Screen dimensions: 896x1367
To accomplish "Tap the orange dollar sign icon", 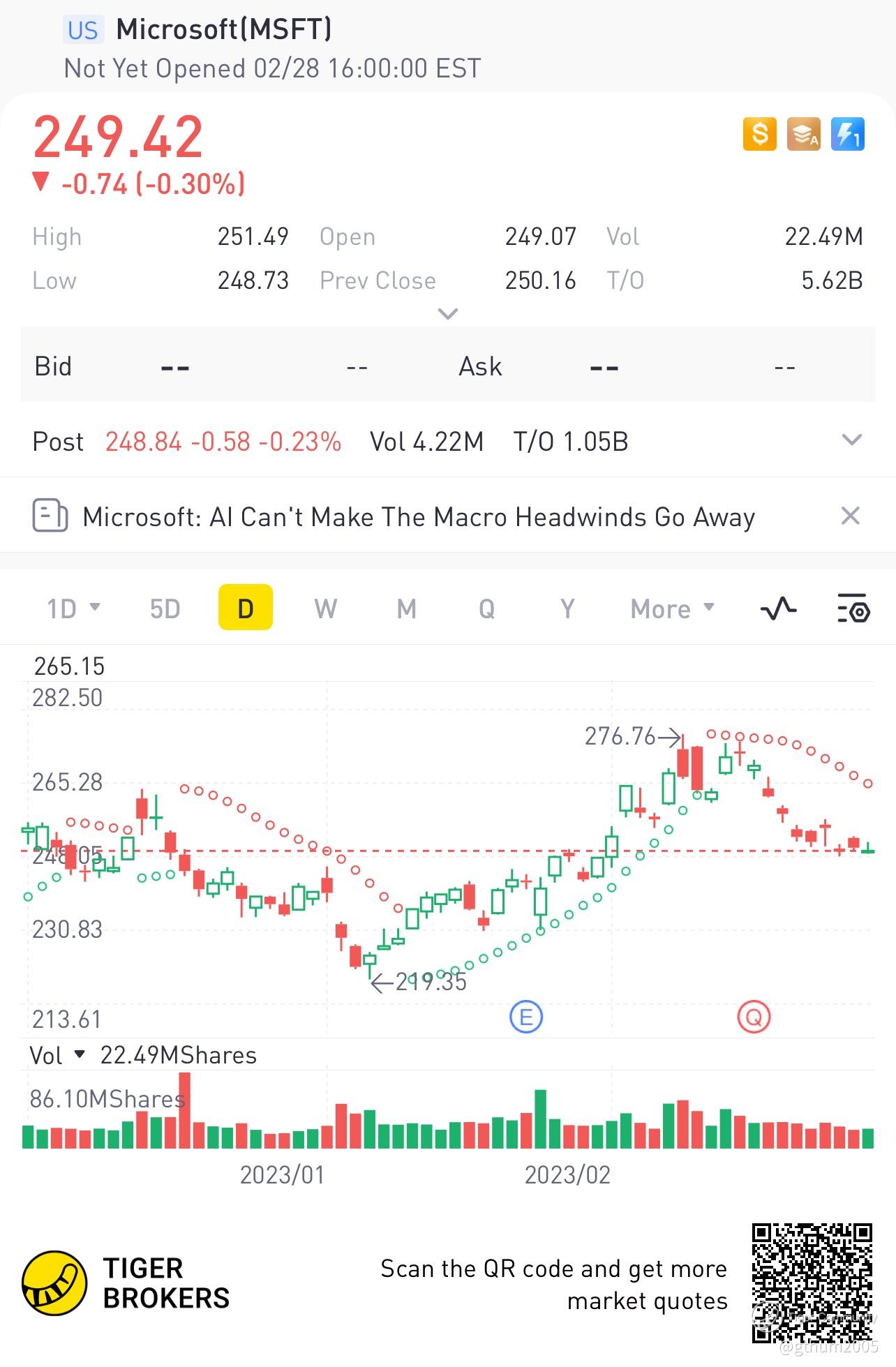I will 760,133.
